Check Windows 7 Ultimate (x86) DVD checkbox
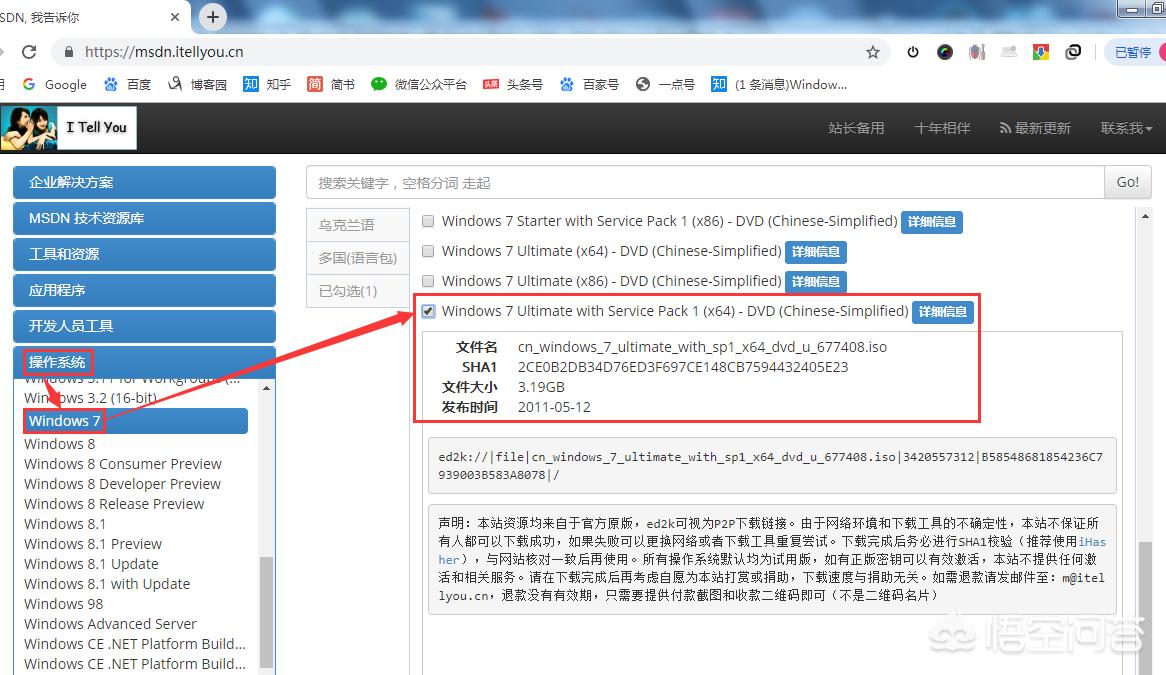This screenshot has width=1166, height=675. click(x=428, y=281)
